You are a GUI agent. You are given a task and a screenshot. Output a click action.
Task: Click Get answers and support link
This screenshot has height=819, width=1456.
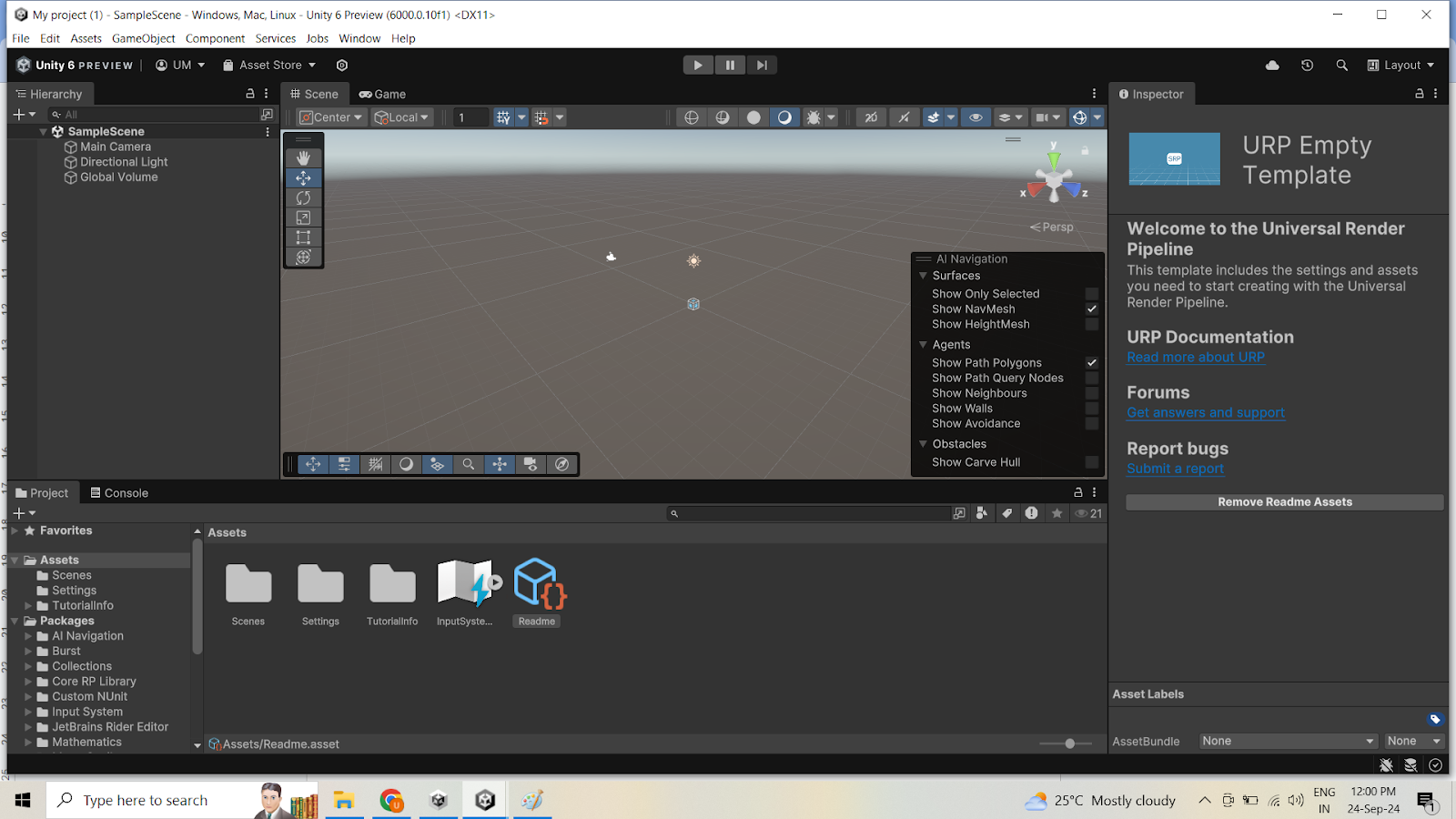click(x=1206, y=413)
